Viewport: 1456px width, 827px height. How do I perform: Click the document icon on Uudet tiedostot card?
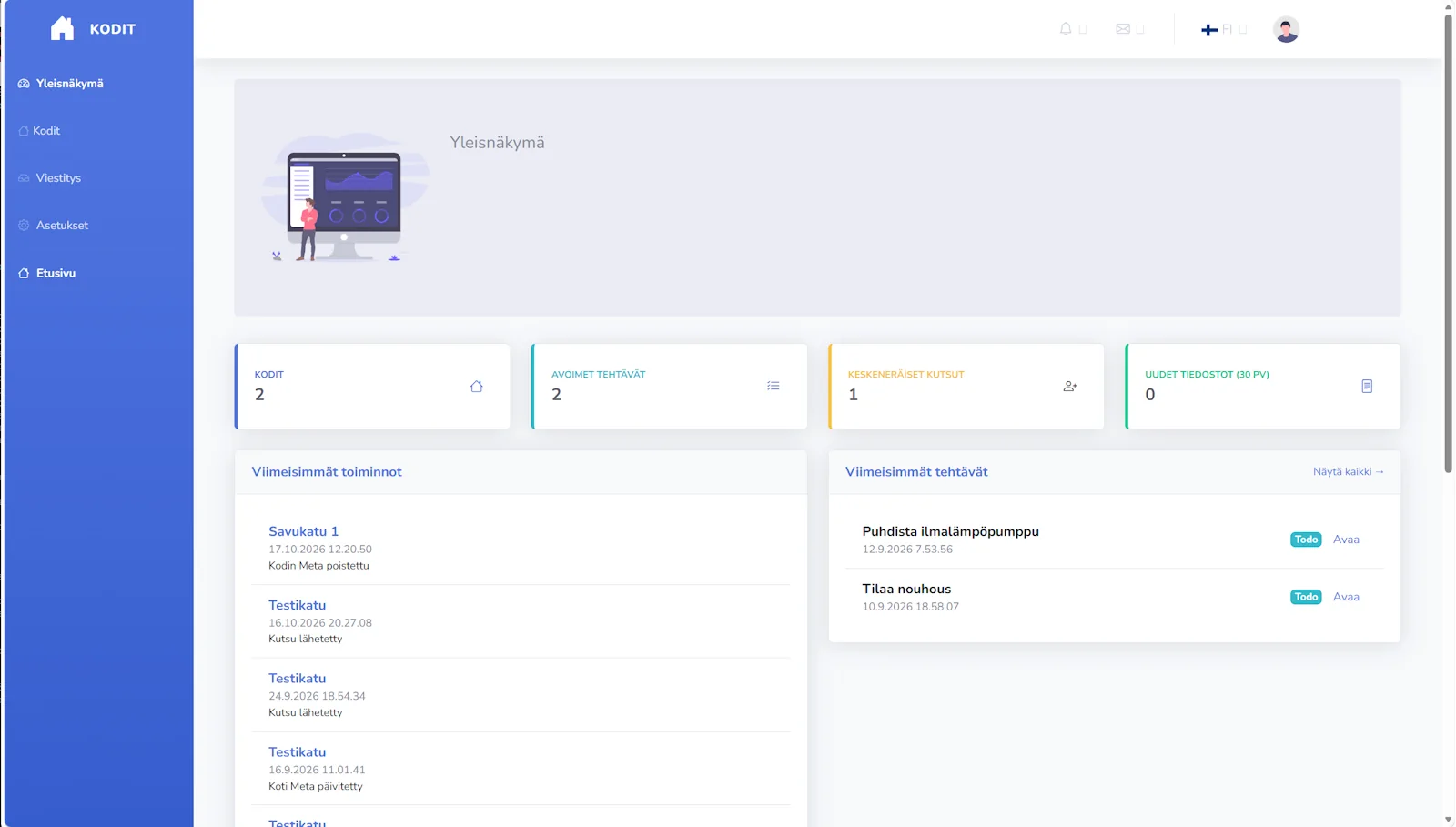1367,387
